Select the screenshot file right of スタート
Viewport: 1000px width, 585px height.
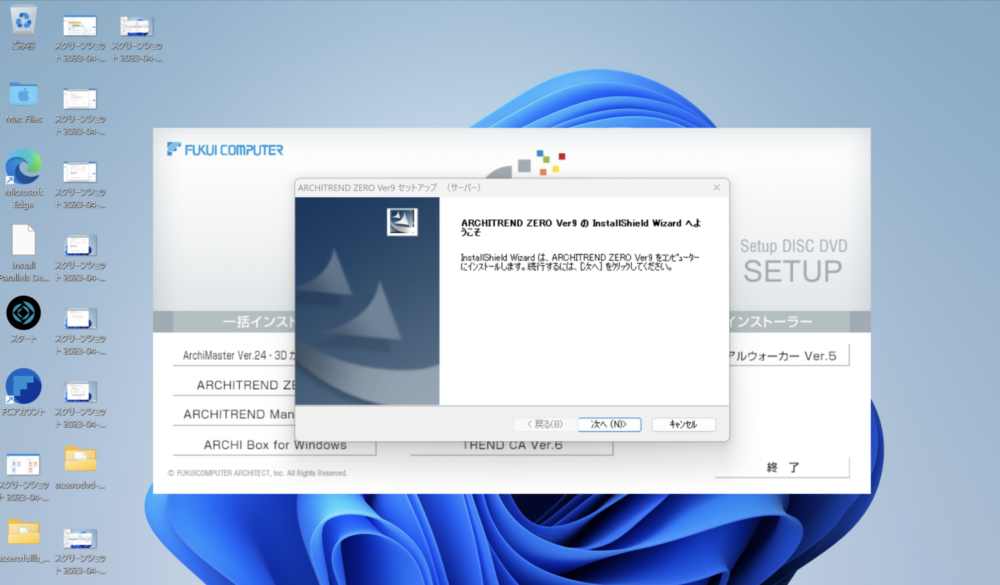pyautogui.click(x=80, y=318)
